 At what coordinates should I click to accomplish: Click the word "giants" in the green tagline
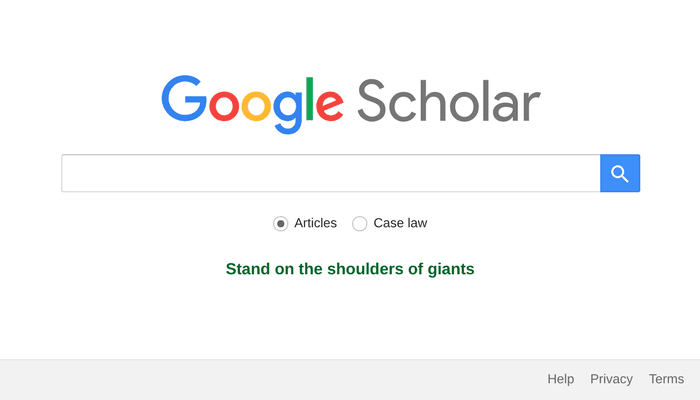pyautogui.click(x=449, y=269)
